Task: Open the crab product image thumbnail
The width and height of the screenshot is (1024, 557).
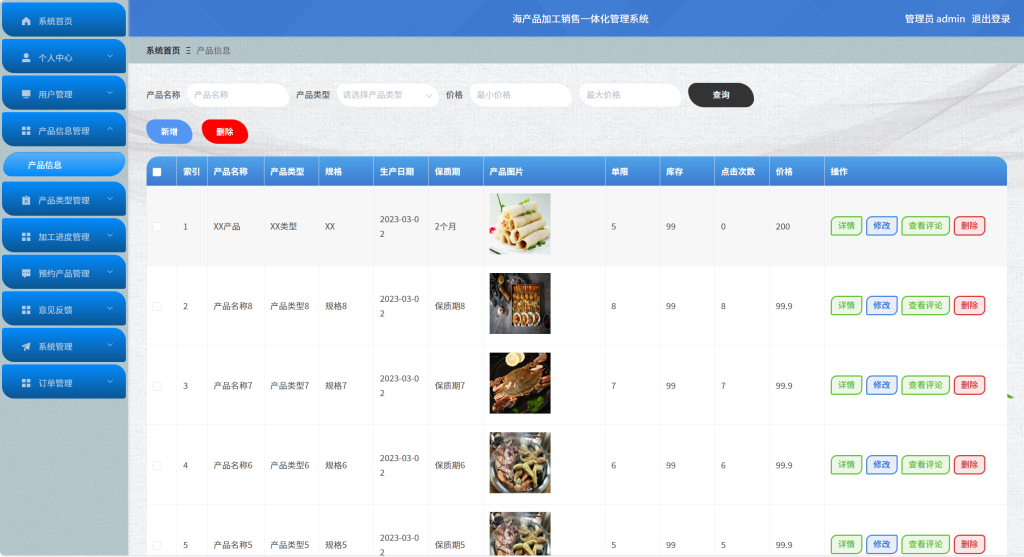Action: 520,383
